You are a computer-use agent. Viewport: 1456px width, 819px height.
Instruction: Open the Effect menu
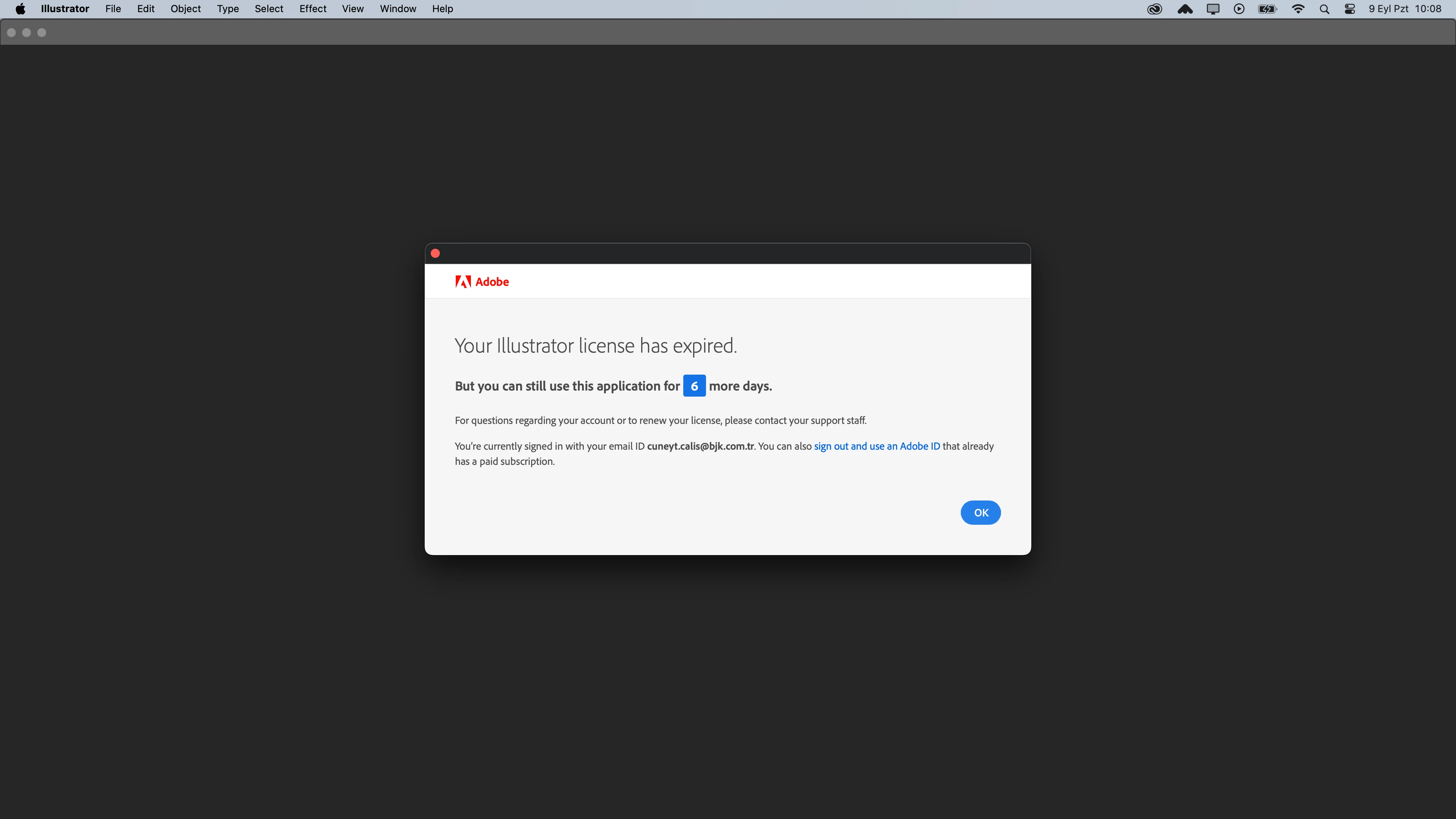[312, 9]
